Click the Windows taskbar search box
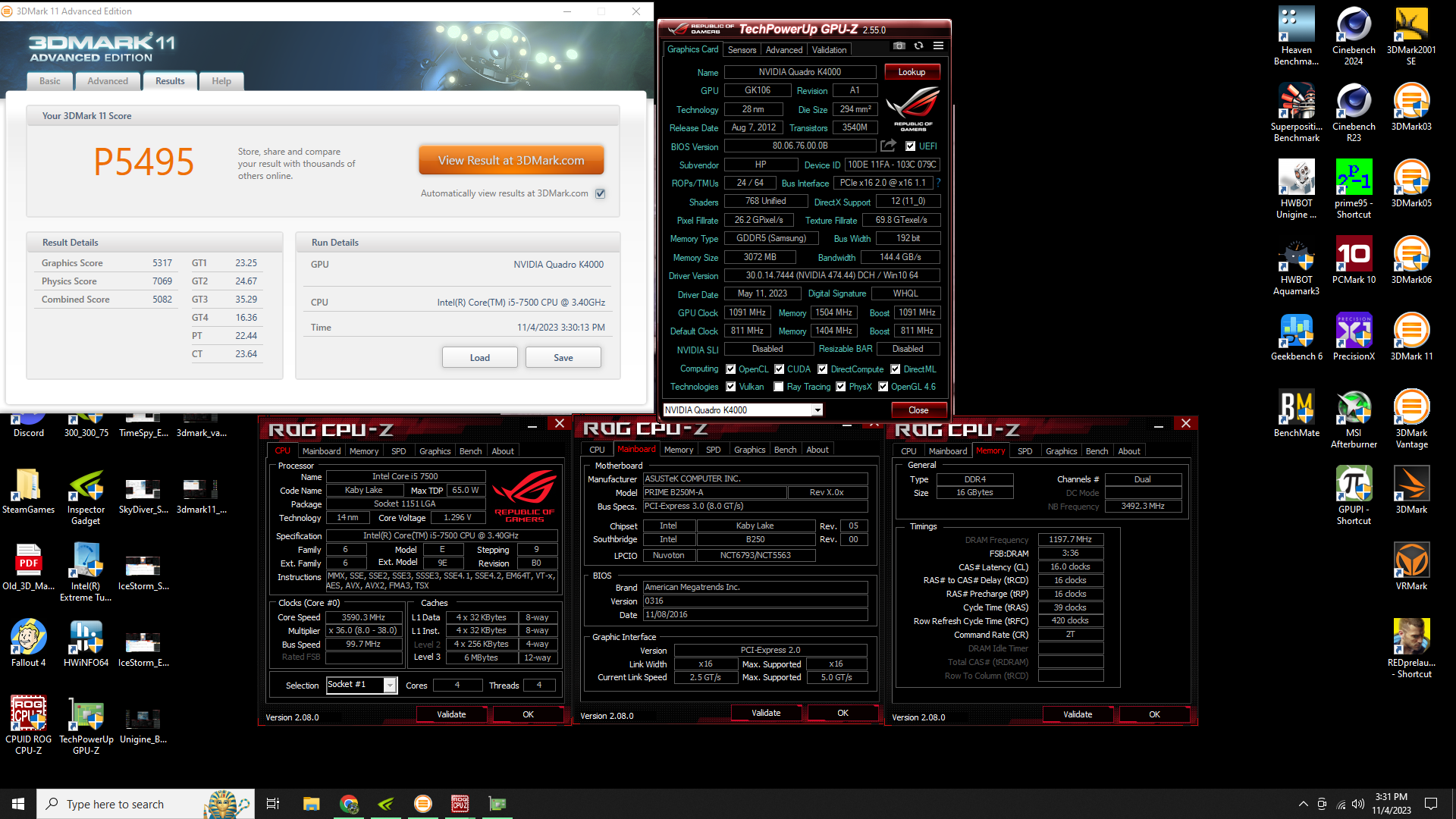The width and height of the screenshot is (1456, 819). pos(146,804)
